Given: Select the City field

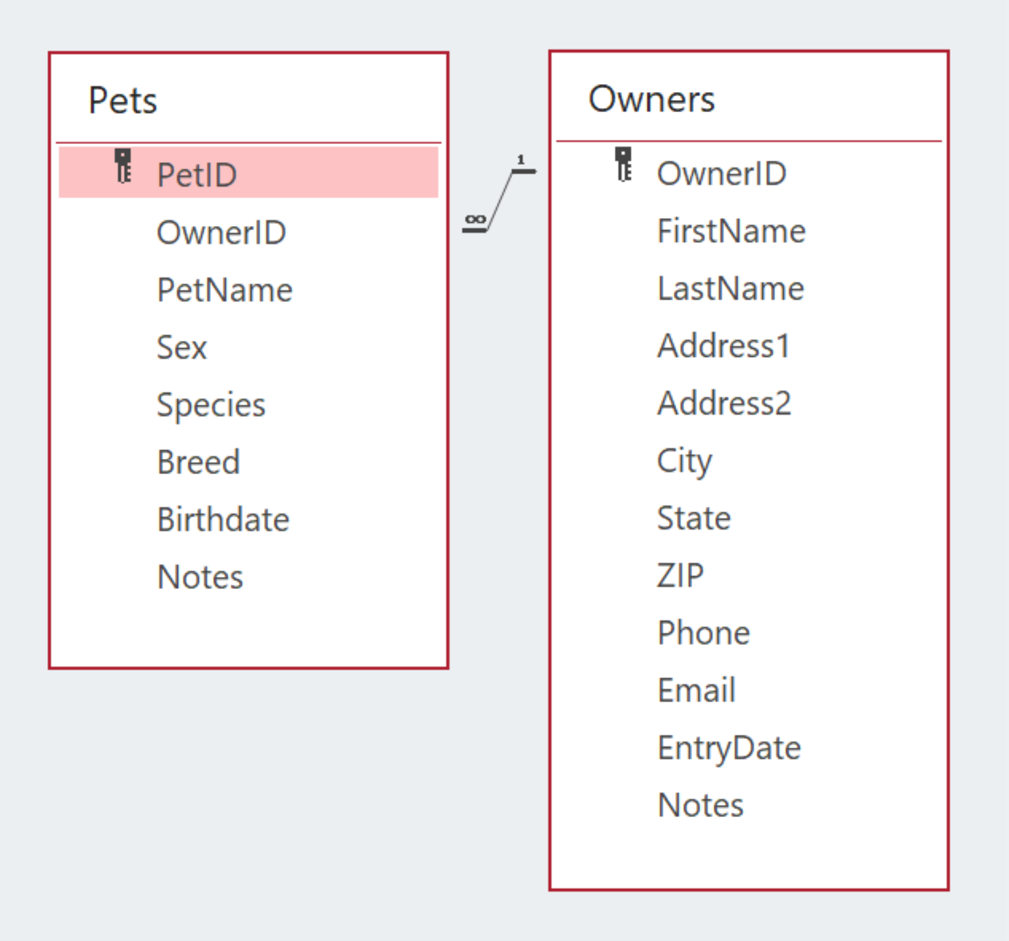Looking at the screenshot, I should tap(748, 460).
